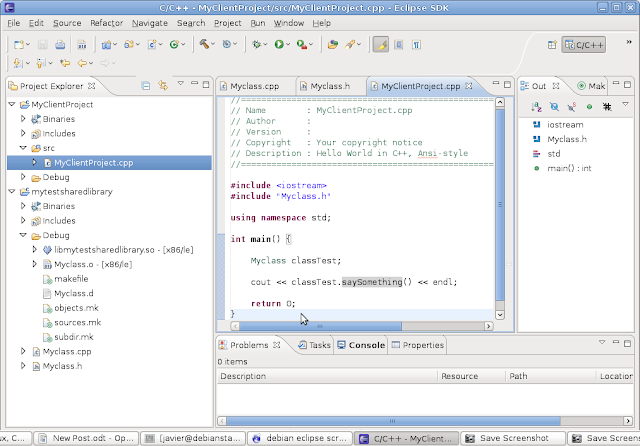
Task: Click the Problems view horizontal scrollbar
Action: coord(393,421)
